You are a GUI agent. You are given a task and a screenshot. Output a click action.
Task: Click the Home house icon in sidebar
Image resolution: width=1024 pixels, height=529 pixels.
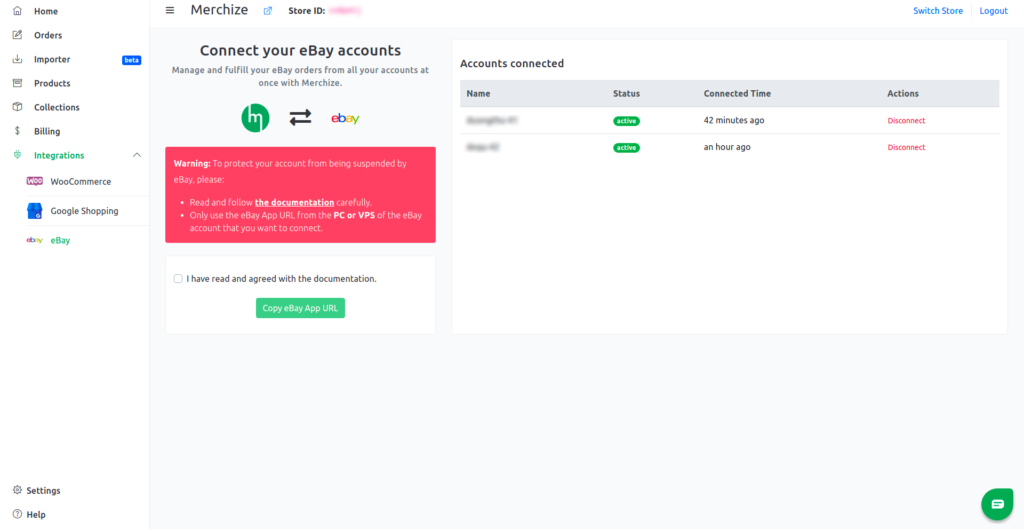[x=18, y=11]
